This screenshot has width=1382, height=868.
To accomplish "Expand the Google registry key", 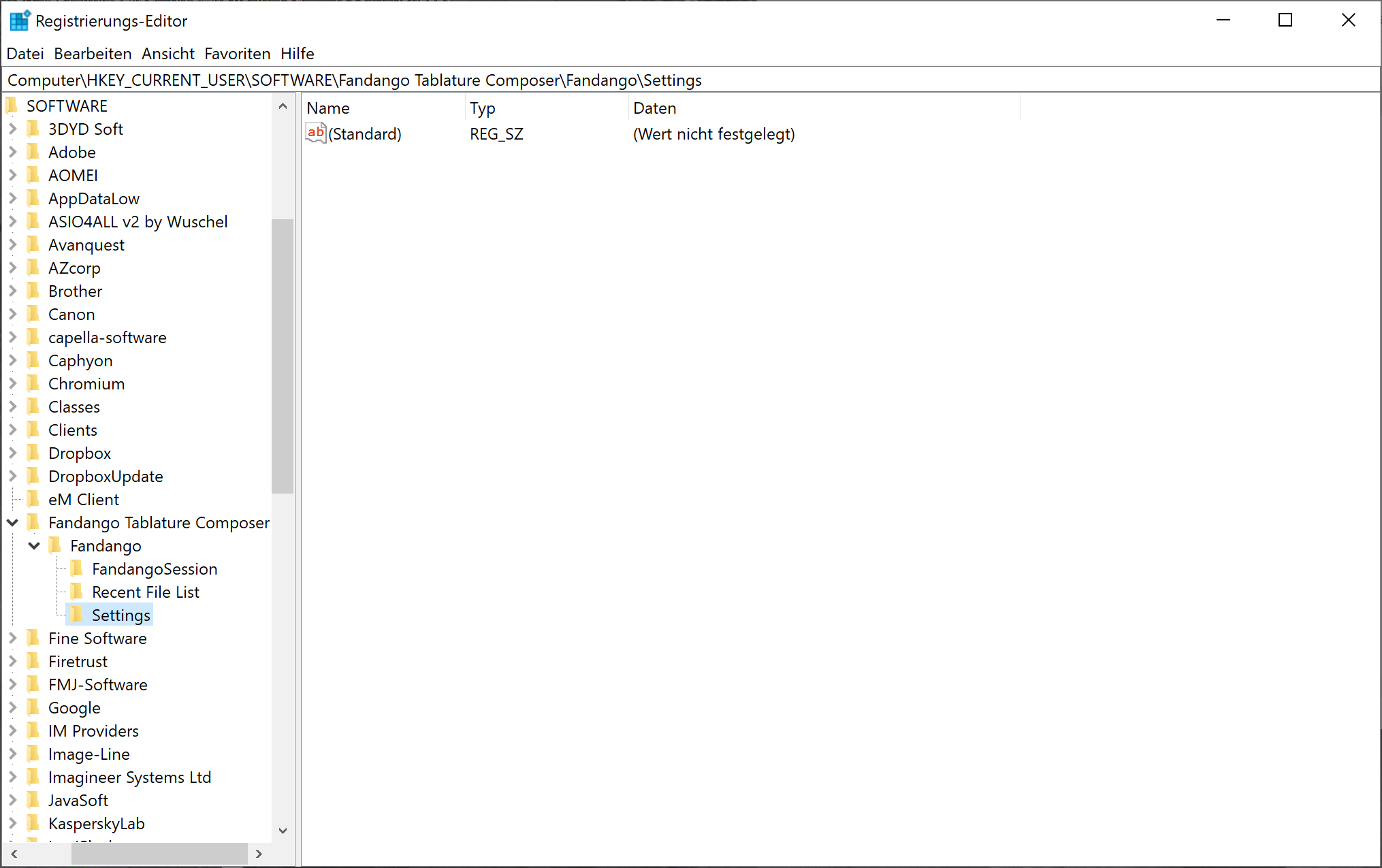I will pyautogui.click(x=12, y=707).
